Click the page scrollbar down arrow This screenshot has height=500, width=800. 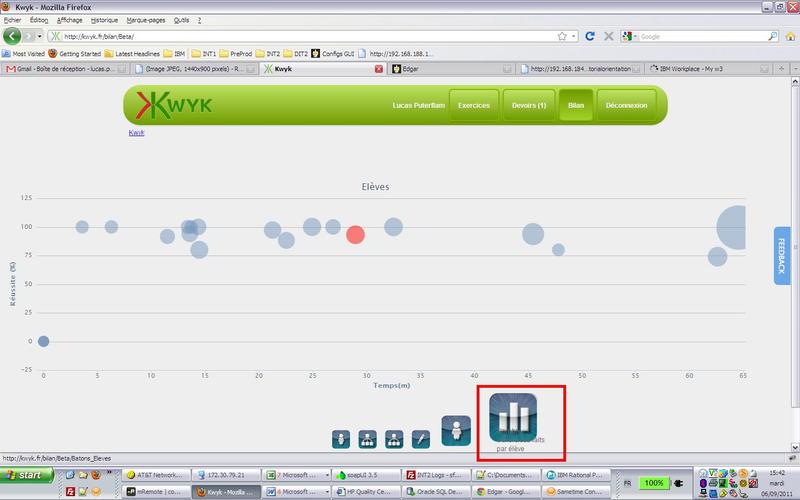(795, 446)
